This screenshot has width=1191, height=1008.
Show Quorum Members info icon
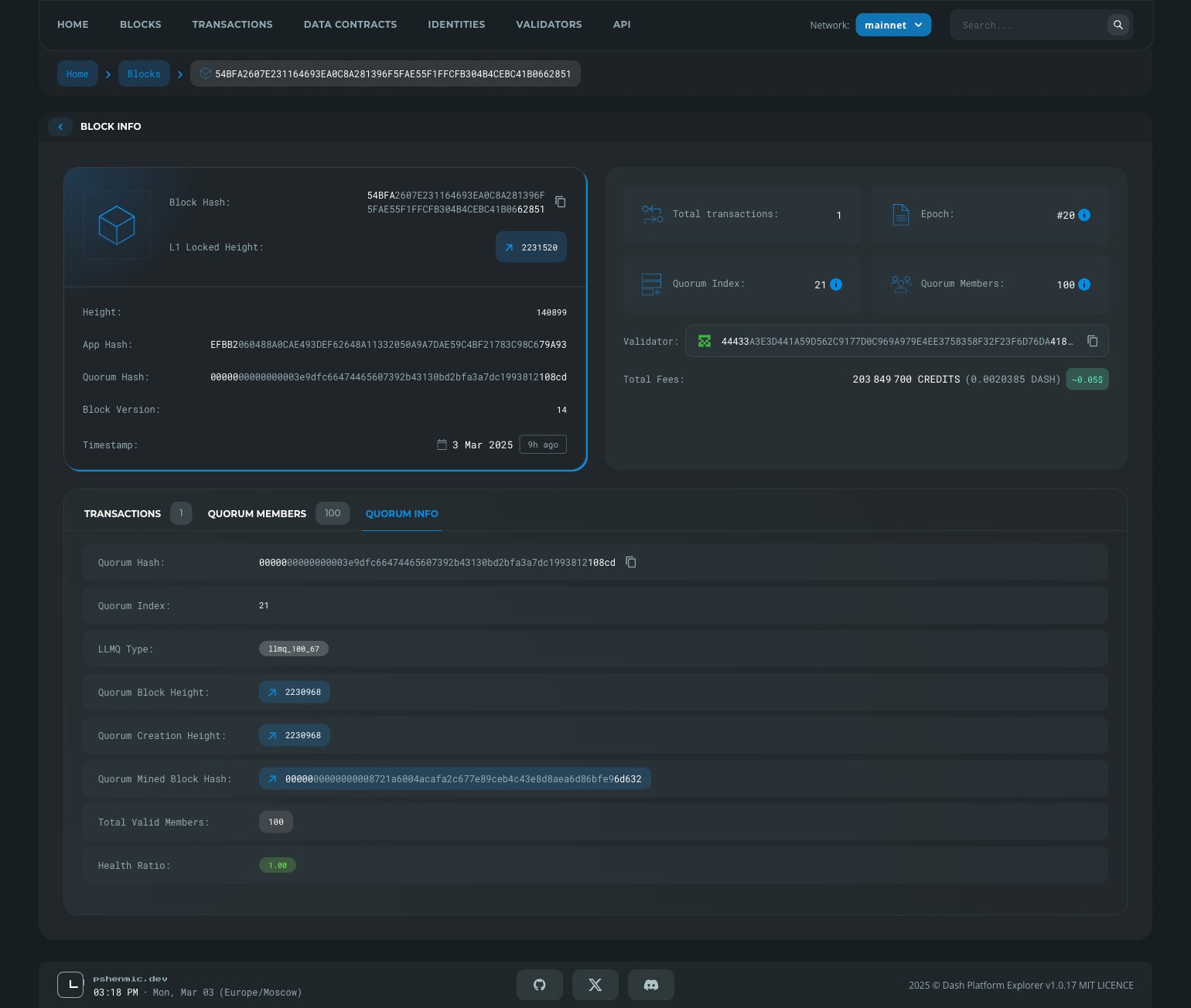[1084, 284]
